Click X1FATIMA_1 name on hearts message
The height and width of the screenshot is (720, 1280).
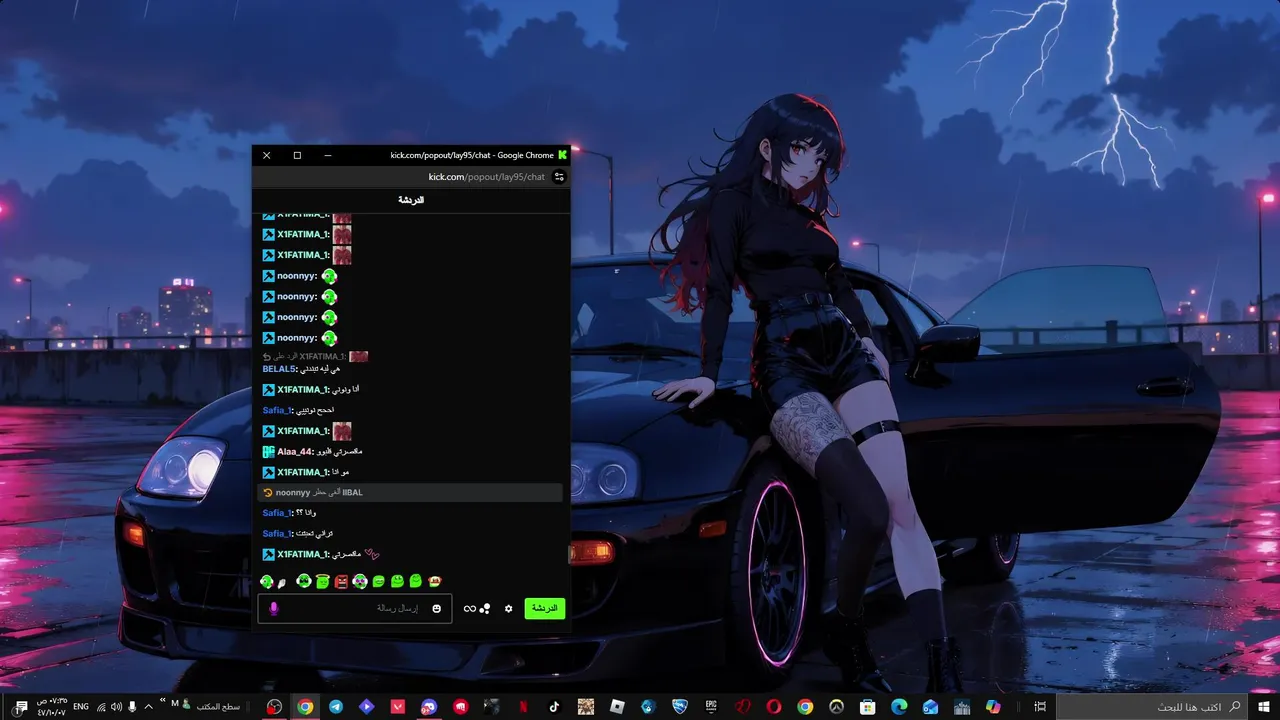coord(303,554)
